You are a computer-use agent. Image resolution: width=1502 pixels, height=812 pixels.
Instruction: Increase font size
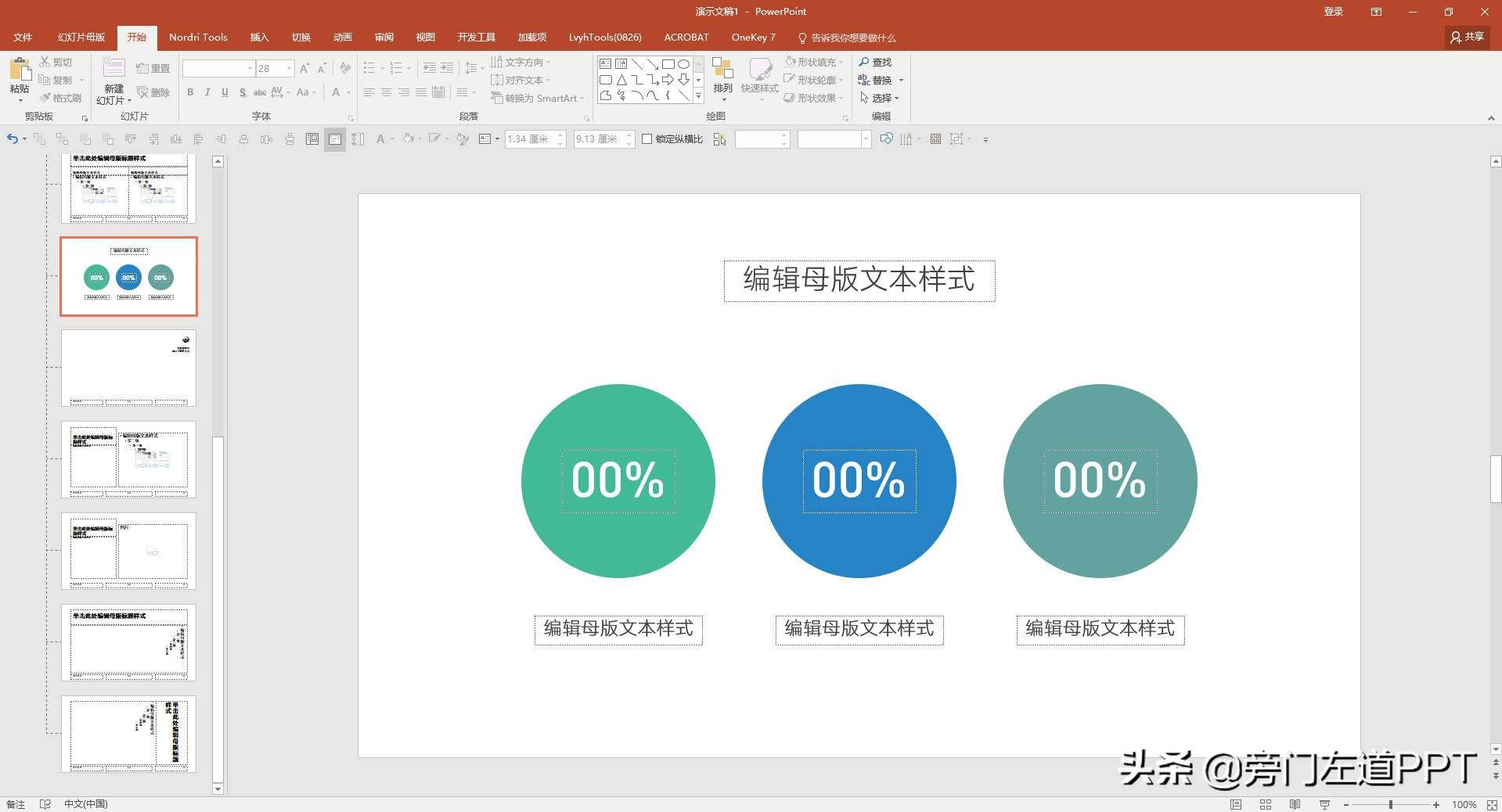click(304, 69)
